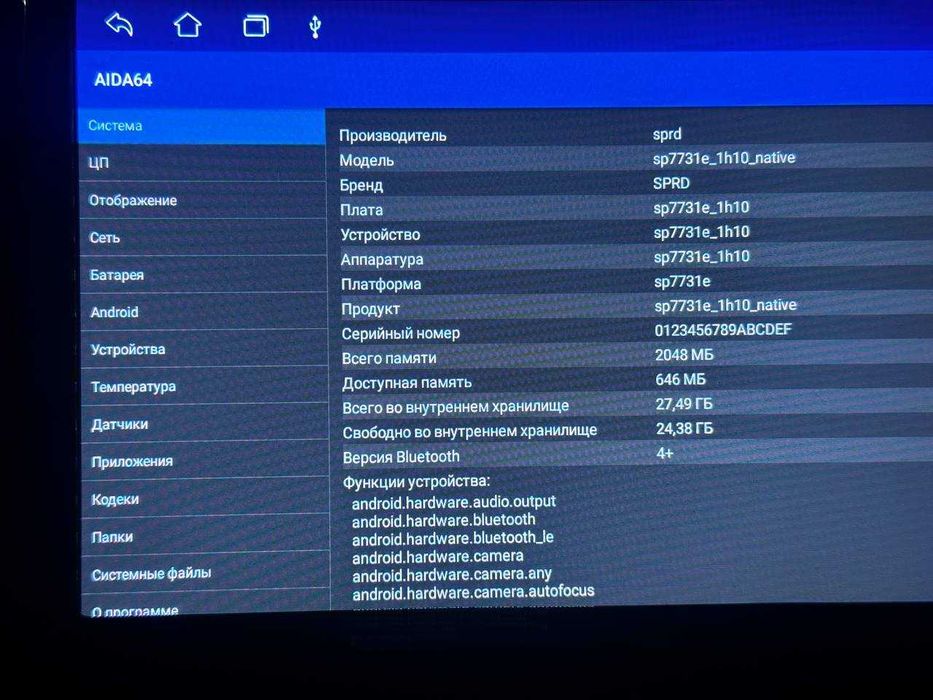Open the Сеть section
Image resolution: width=933 pixels, height=700 pixels.
[203, 238]
